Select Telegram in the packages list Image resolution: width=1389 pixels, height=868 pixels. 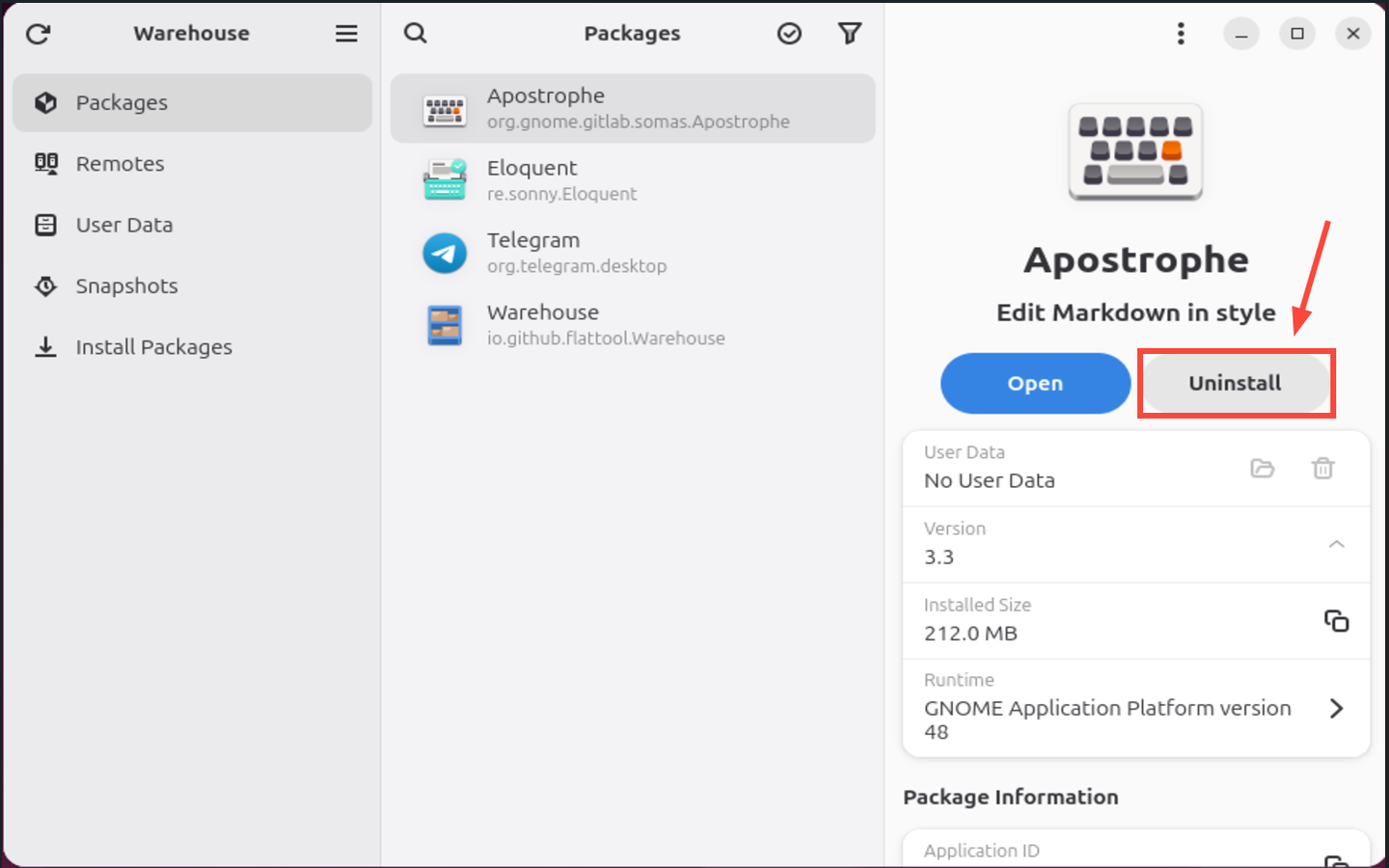pos(632,253)
